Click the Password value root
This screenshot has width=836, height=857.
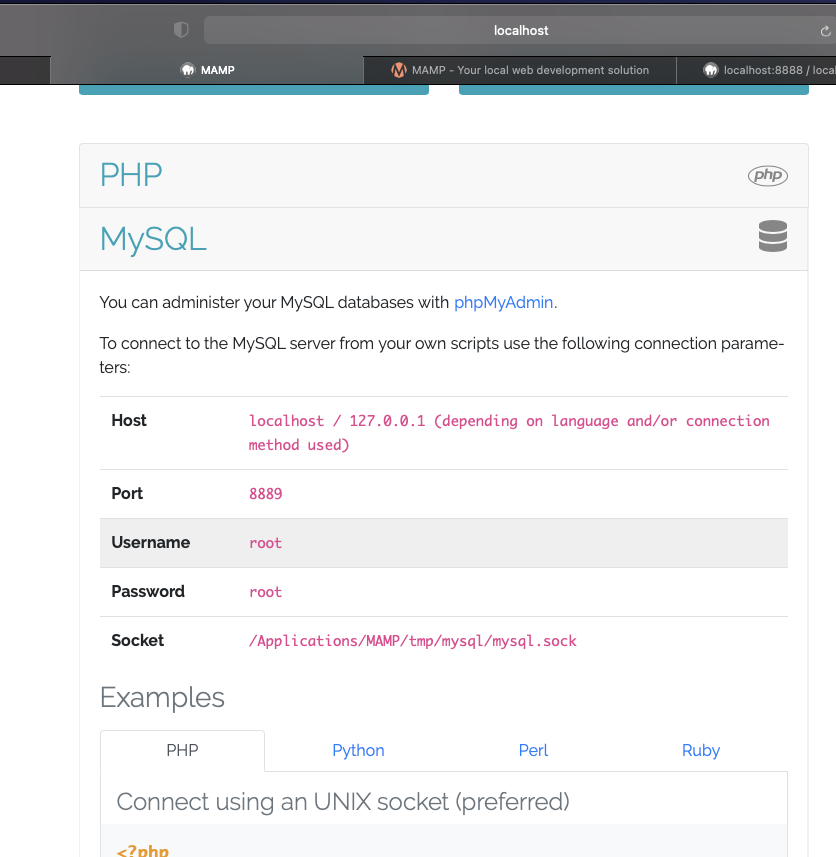click(x=266, y=592)
